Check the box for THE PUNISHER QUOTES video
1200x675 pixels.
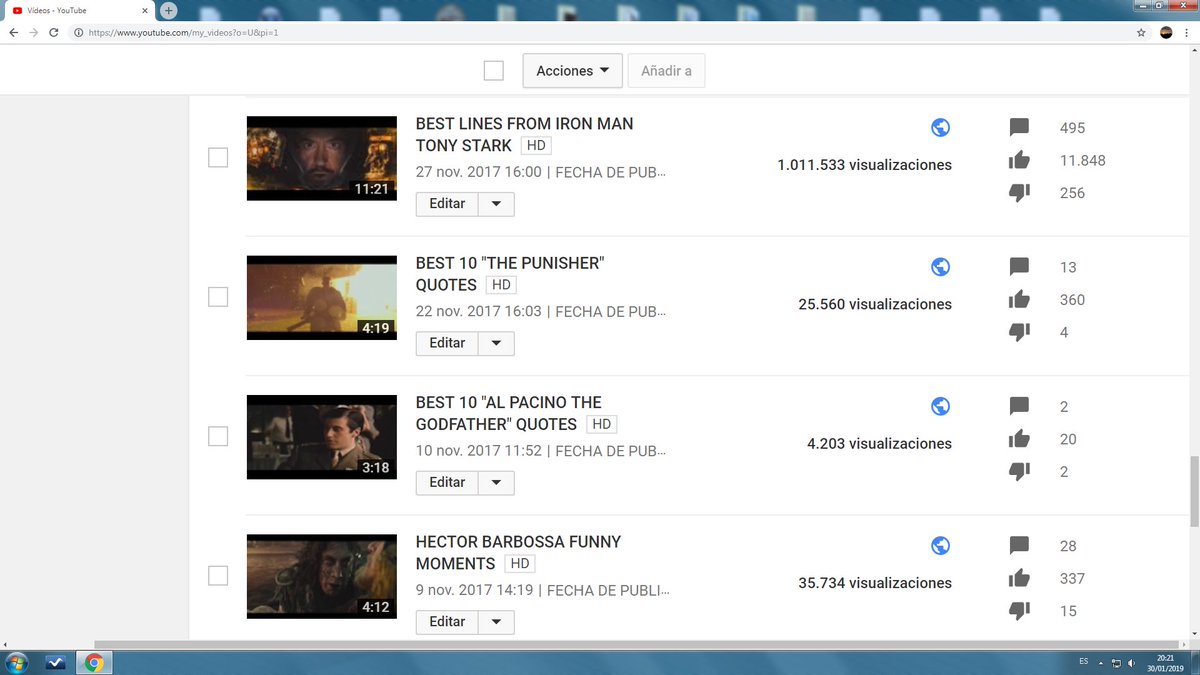(218, 297)
